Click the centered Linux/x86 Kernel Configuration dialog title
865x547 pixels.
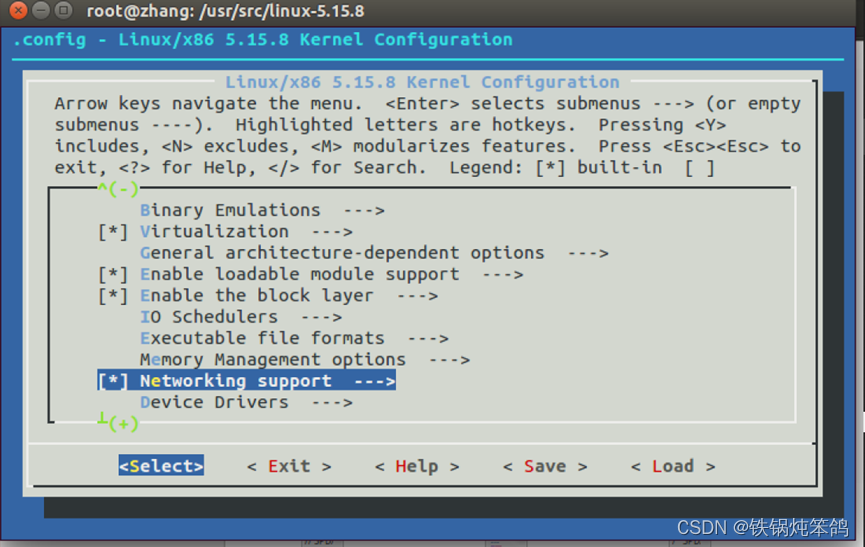tap(422, 82)
